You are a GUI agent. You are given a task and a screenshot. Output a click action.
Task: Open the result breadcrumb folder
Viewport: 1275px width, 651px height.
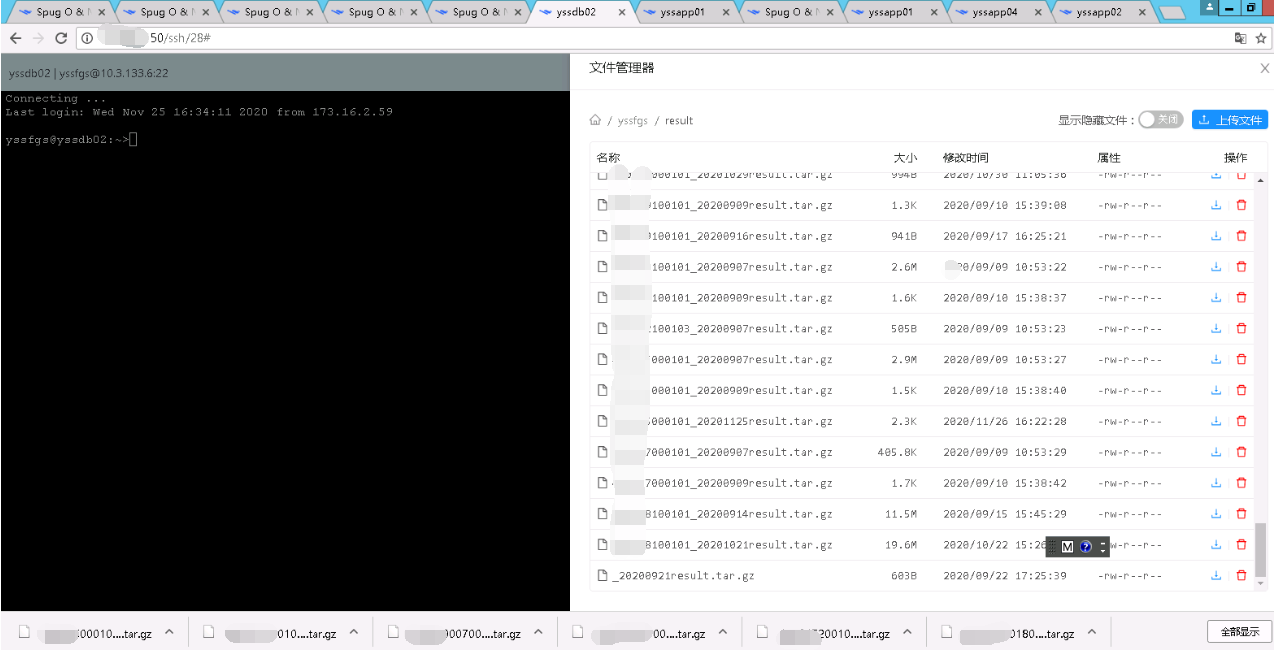click(679, 120)
